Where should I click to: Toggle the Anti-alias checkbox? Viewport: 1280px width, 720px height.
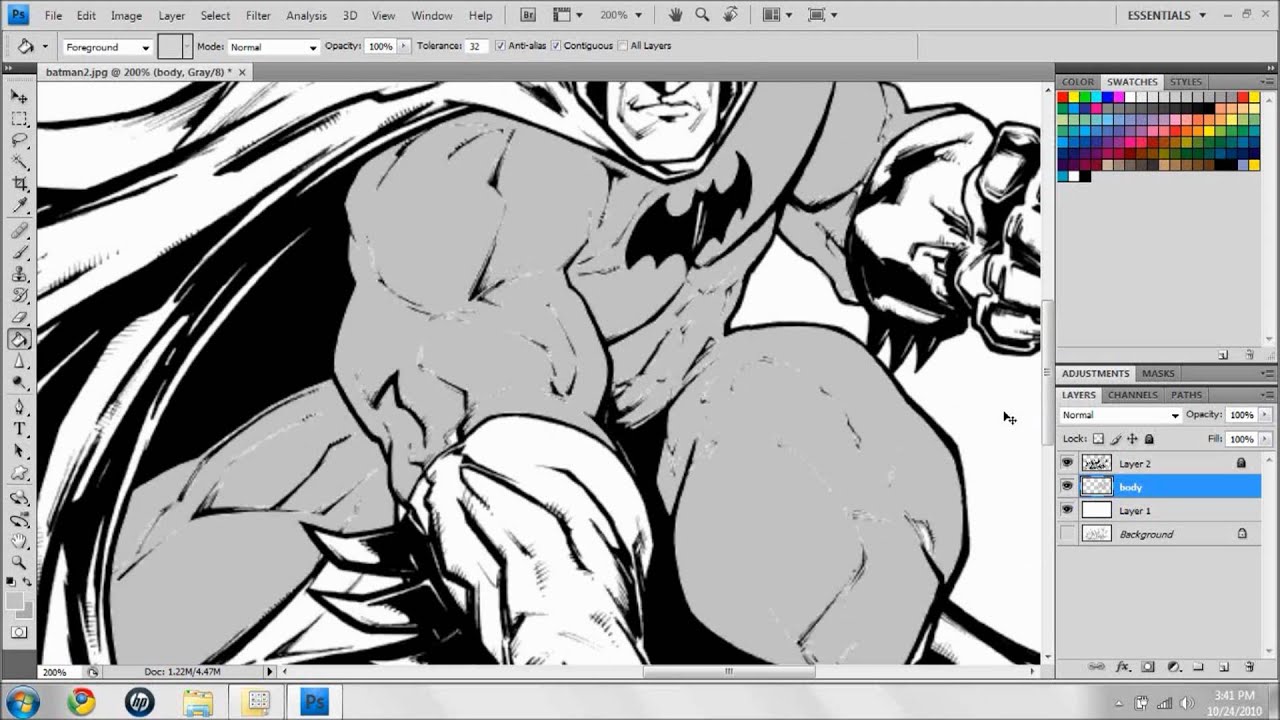coord(501,46)
